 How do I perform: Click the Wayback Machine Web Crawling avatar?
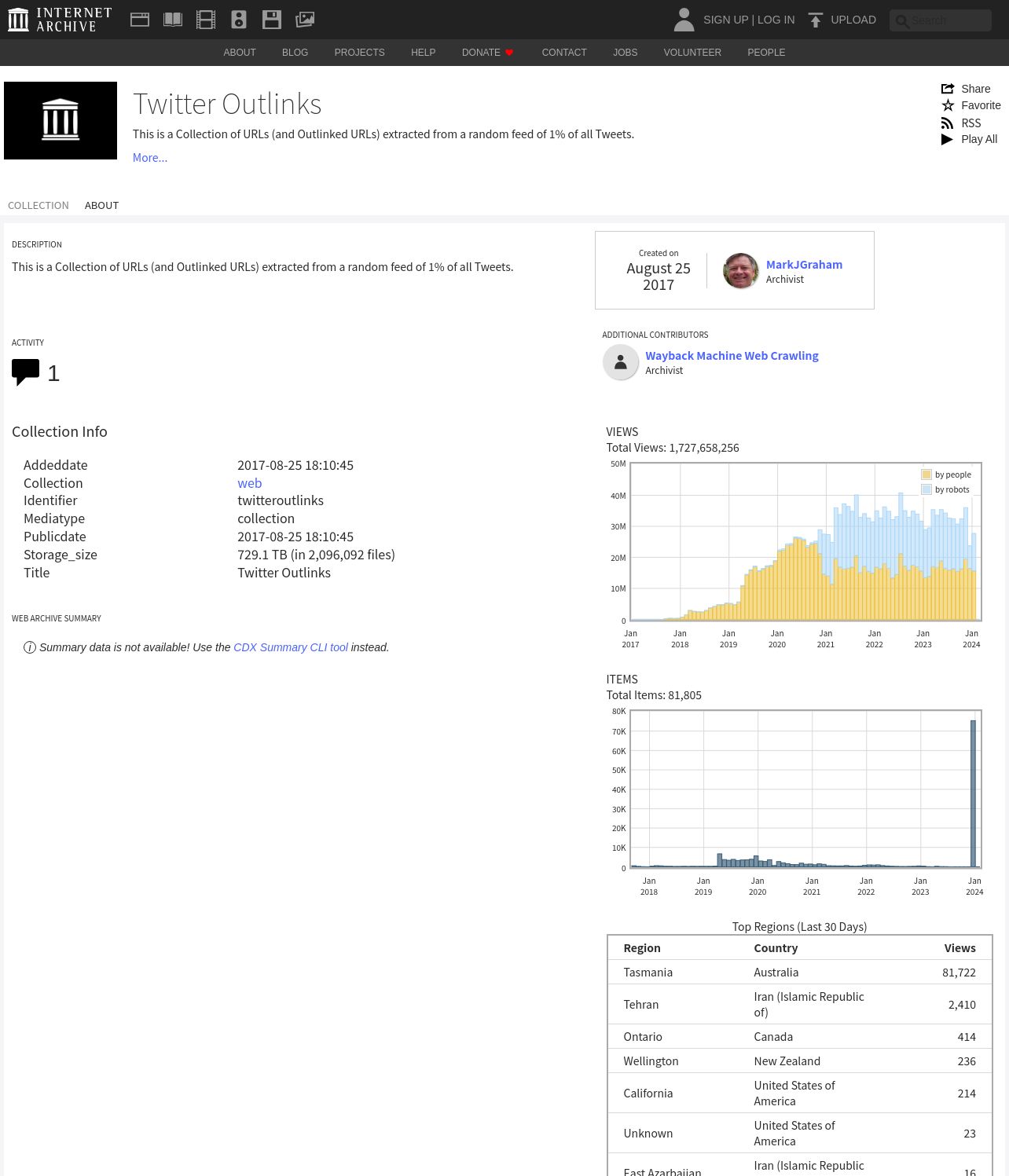click(621, 362)
